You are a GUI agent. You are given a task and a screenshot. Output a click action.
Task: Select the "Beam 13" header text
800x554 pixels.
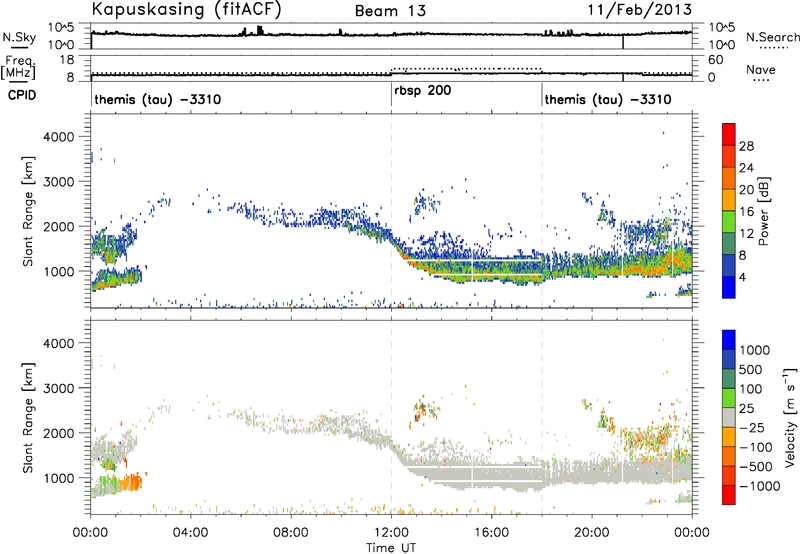pyautogui.click(x=390, y=11)
